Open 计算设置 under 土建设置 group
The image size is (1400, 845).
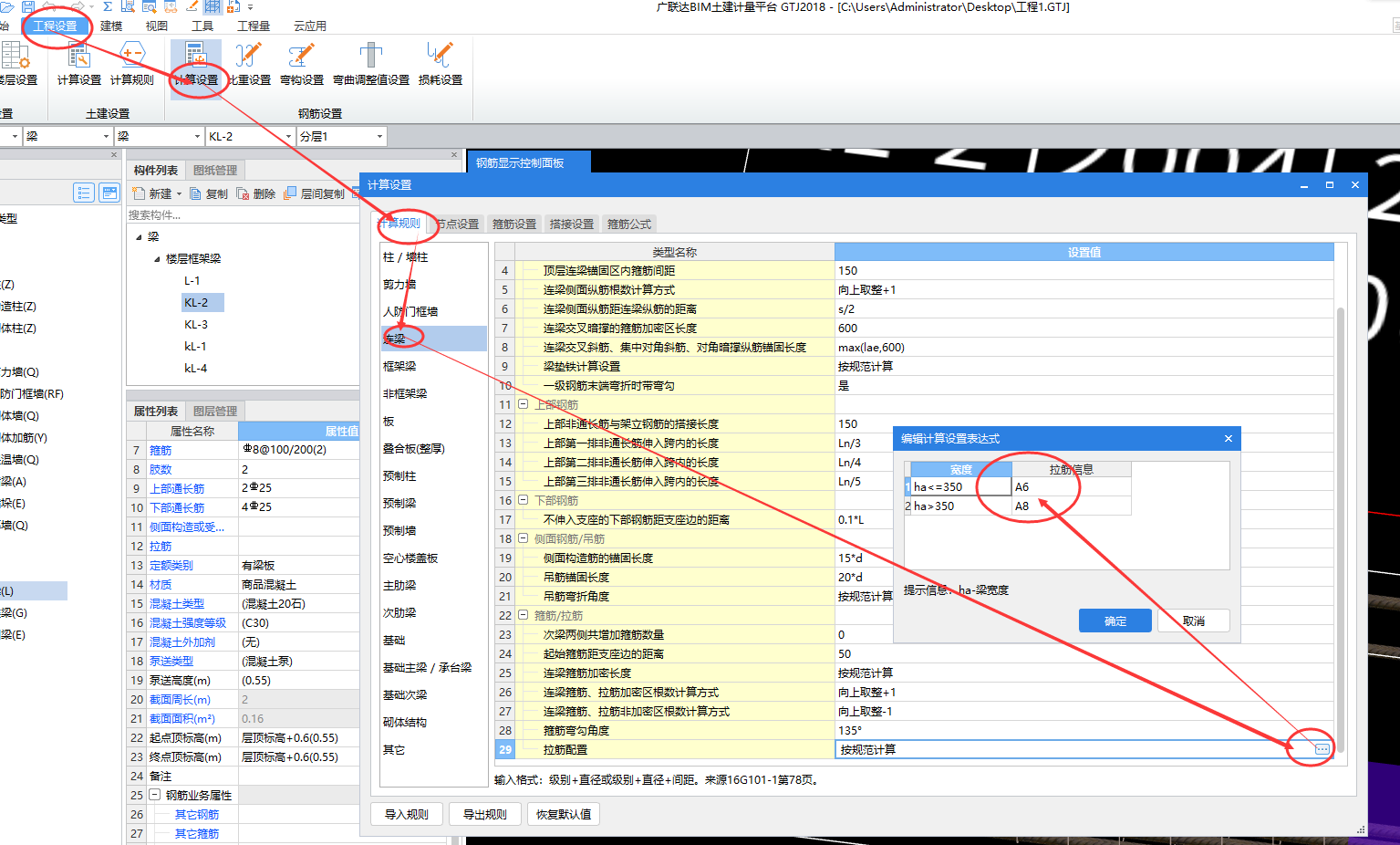point(79,64)
